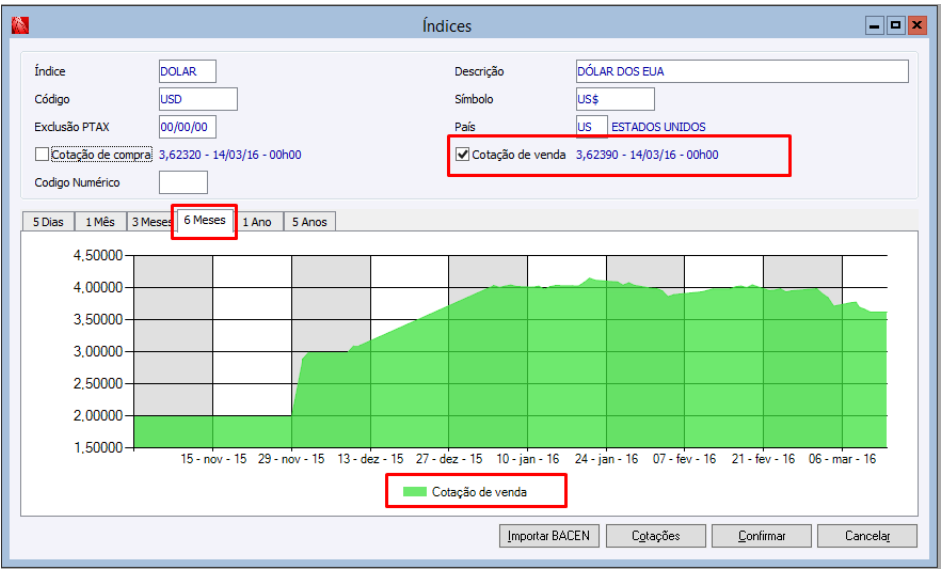Minimize the Índices window
The width and height of the screenshot is (941, 569).
pyautogui.click(x=874, y=26)
